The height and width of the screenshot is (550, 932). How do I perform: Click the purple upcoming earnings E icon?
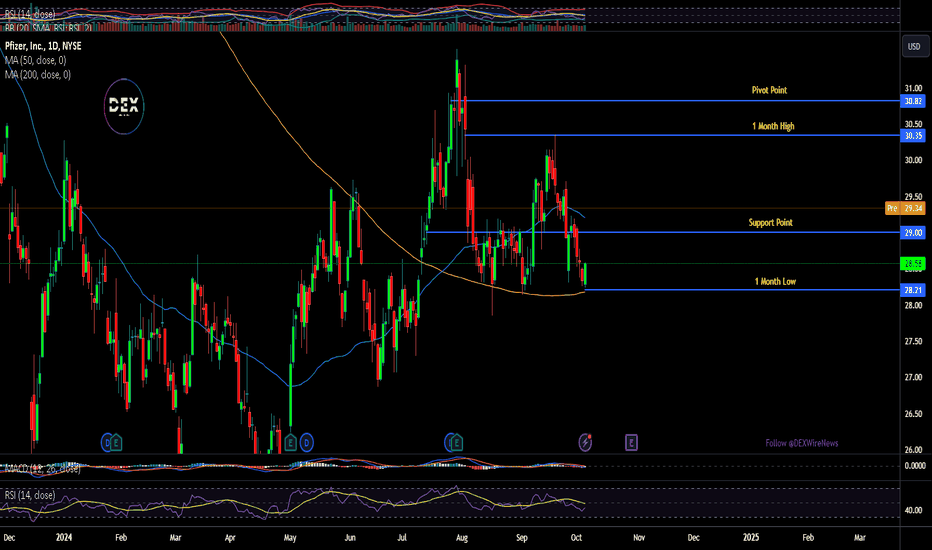tap(631, 442)
